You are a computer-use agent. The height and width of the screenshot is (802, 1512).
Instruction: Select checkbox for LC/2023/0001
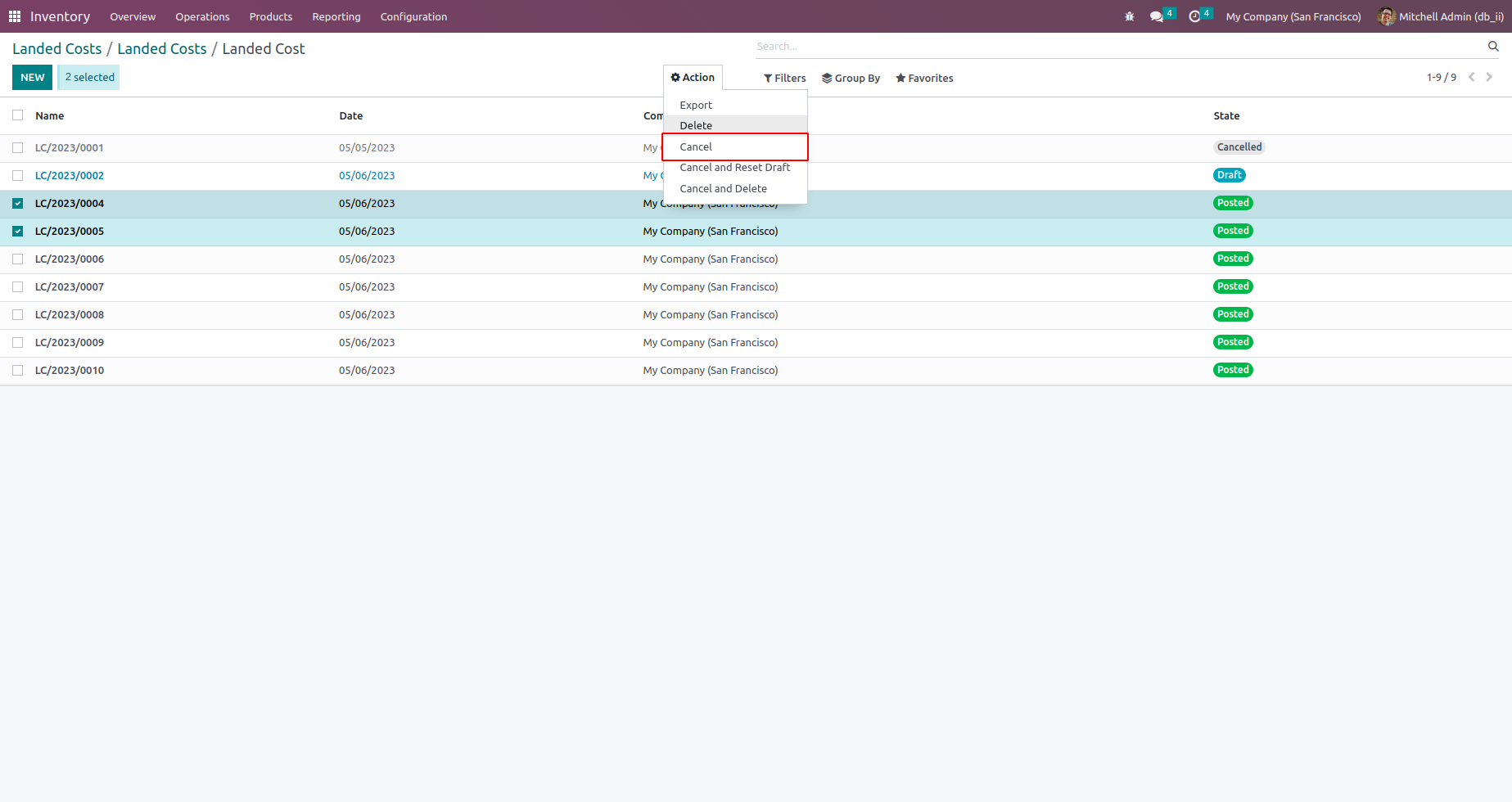pos(18,148)
